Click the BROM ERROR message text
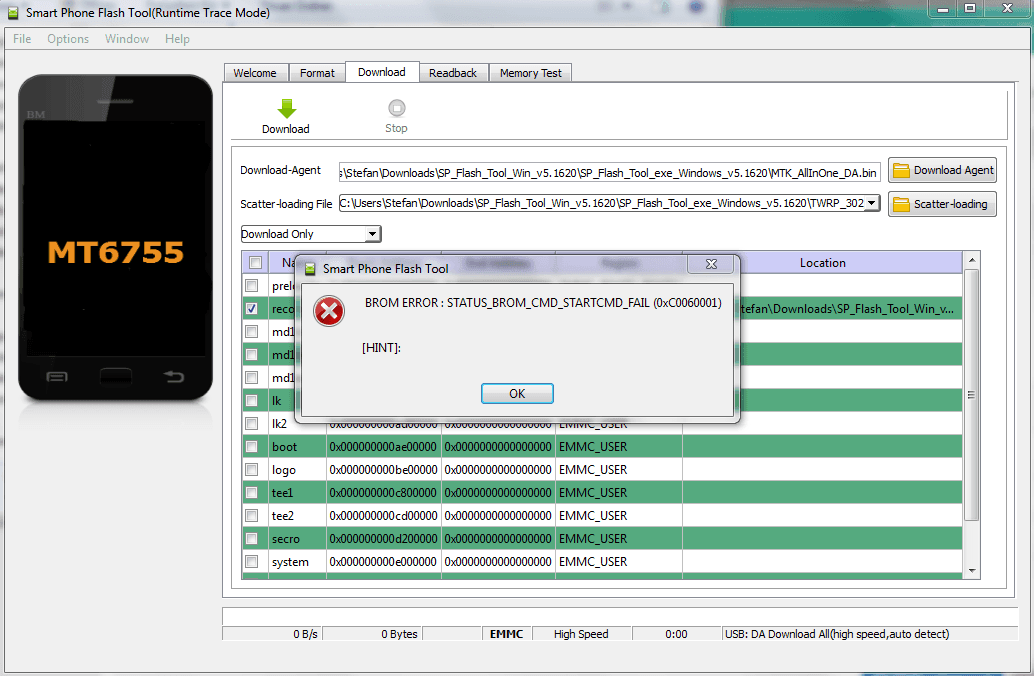Viewport: 1034px width, 676px height. click(543, 303)
